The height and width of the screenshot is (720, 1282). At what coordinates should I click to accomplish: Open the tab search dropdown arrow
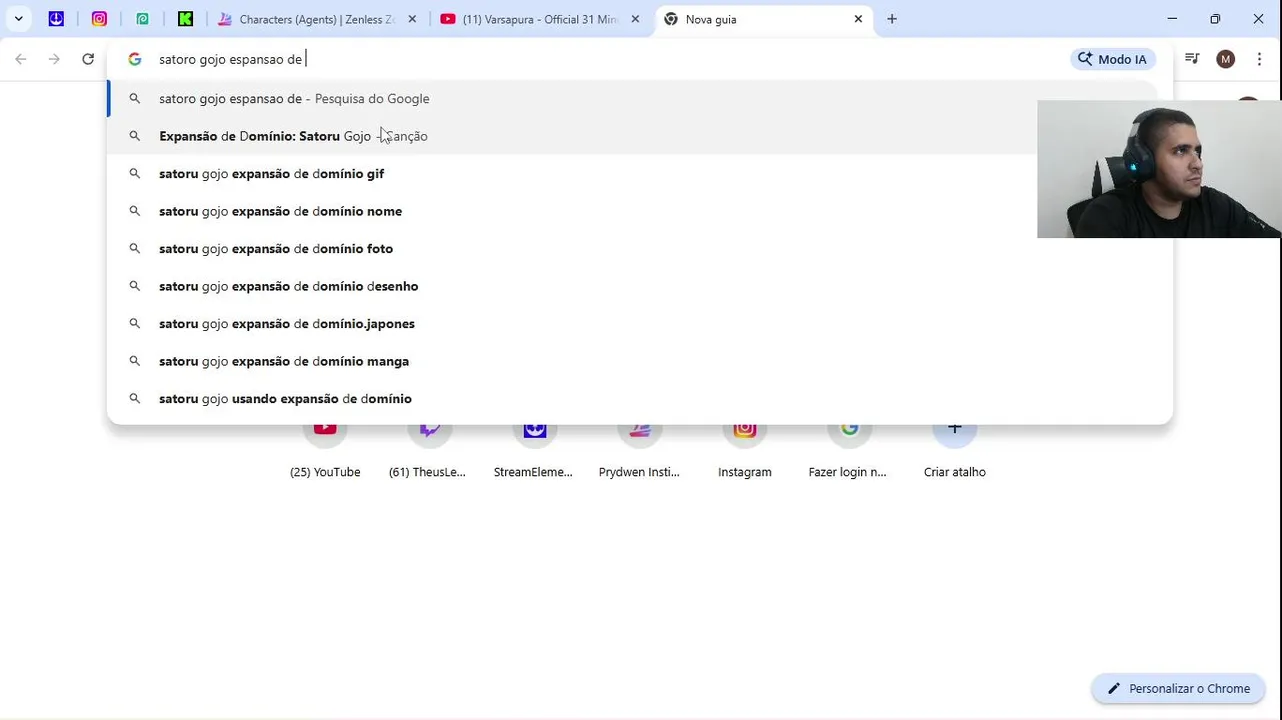click(x=18, y=19)
